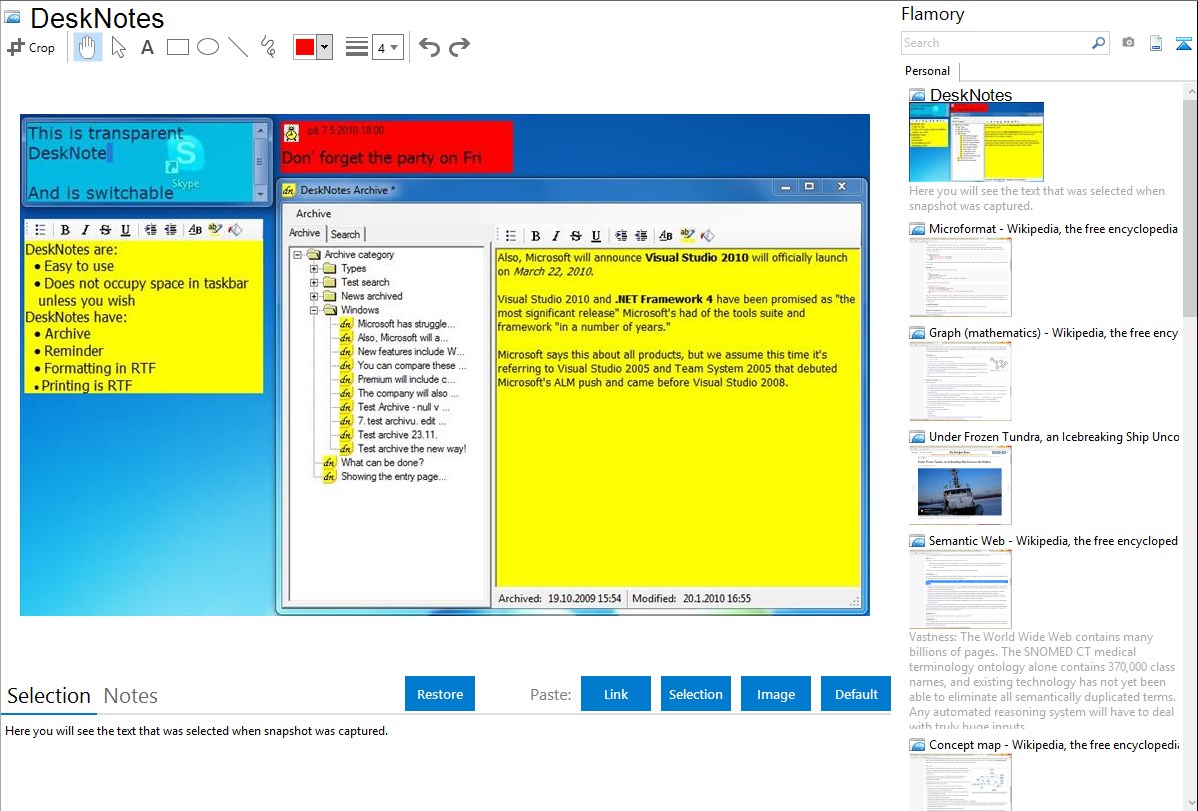Screen dimensions: 1198x811
Task: Select the hand pan tool
Action: point(87,47)
